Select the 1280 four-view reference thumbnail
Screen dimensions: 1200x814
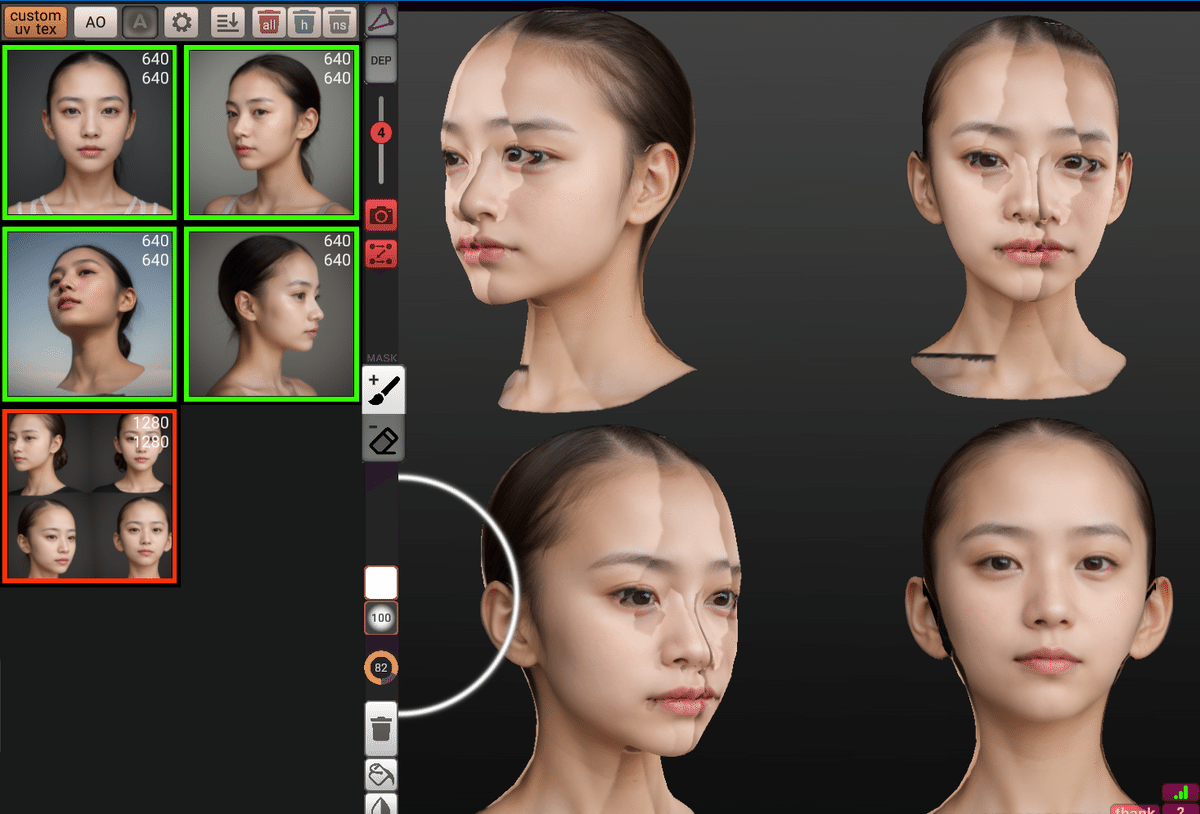[90, 497]
